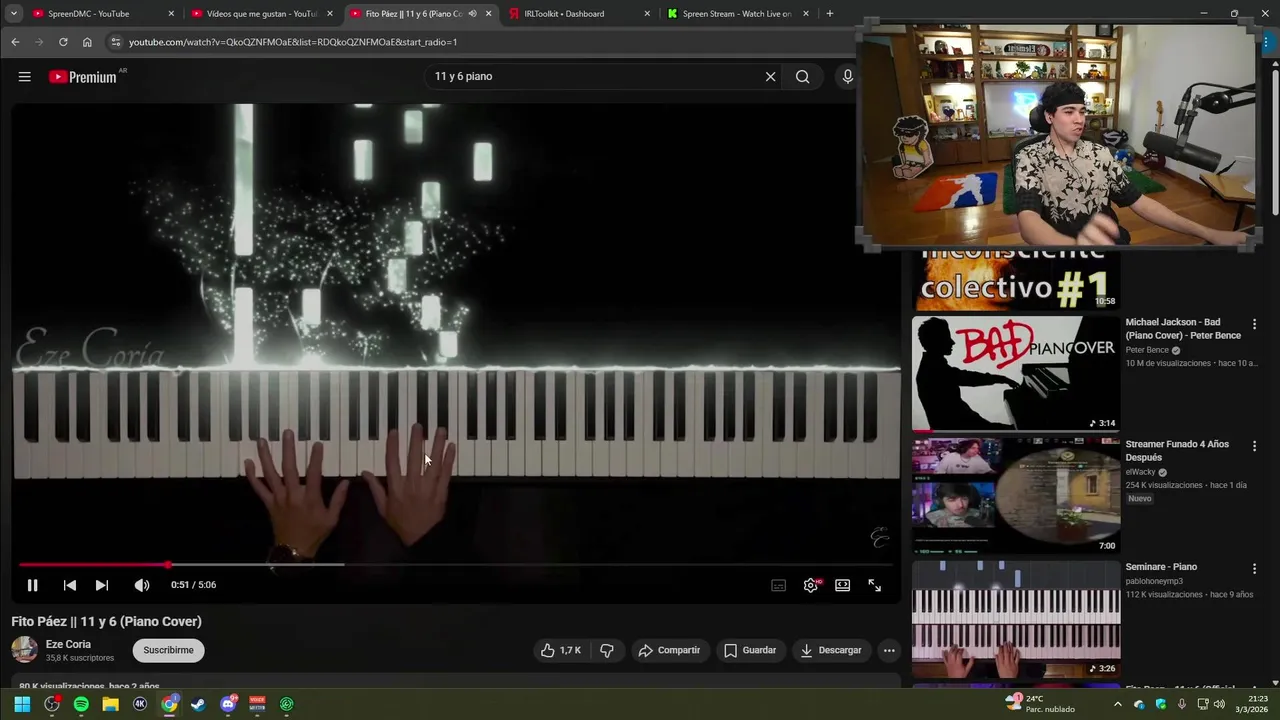This screenshot has width=1280, height=720.
Task: Open the YouTube hamburger guide menu
Action: [x=25, y=77]
